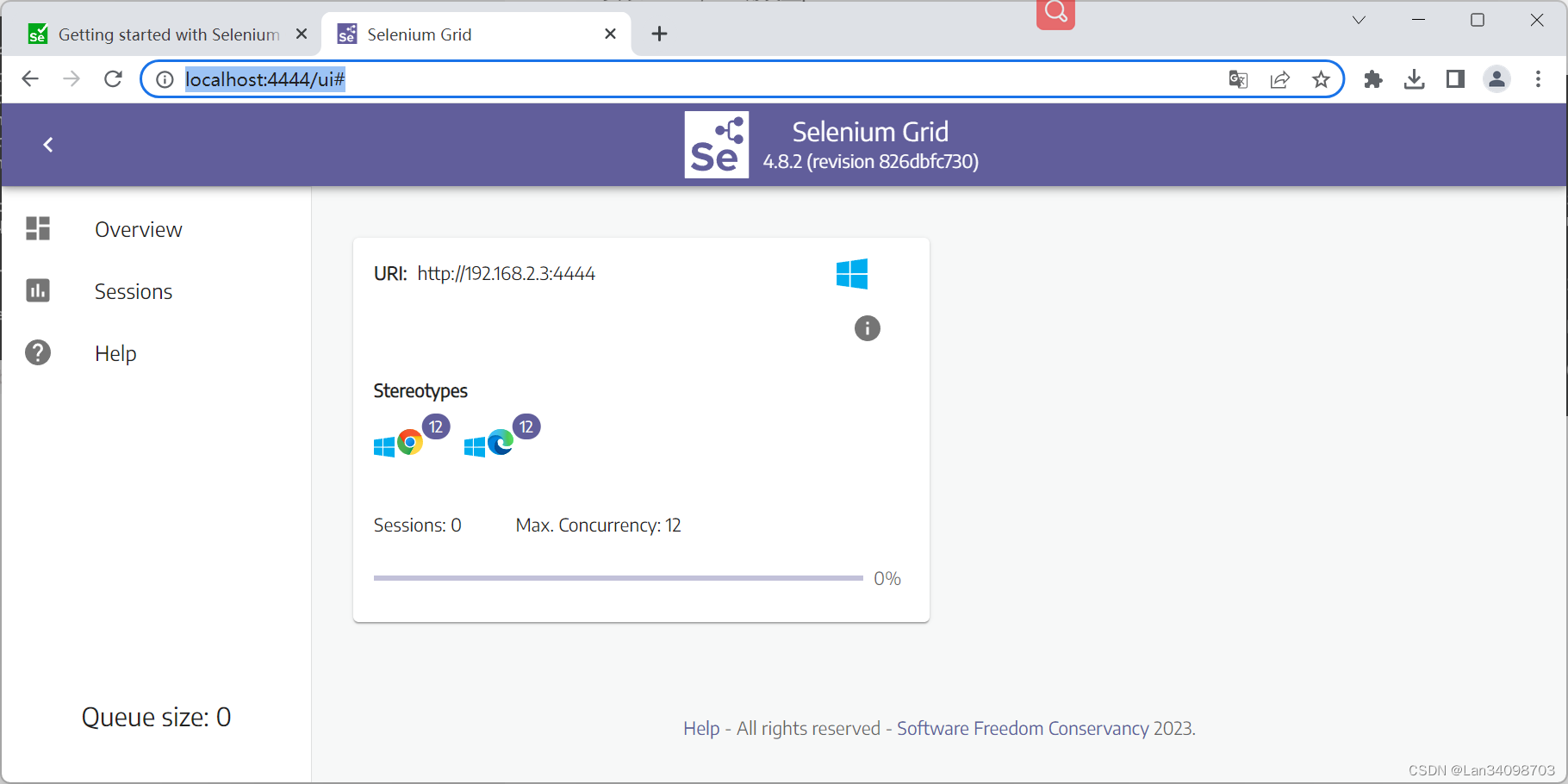Screen dimensions: 1568x784
Task: Click the version 4.8.2 revision text
Action: point(871,162)
